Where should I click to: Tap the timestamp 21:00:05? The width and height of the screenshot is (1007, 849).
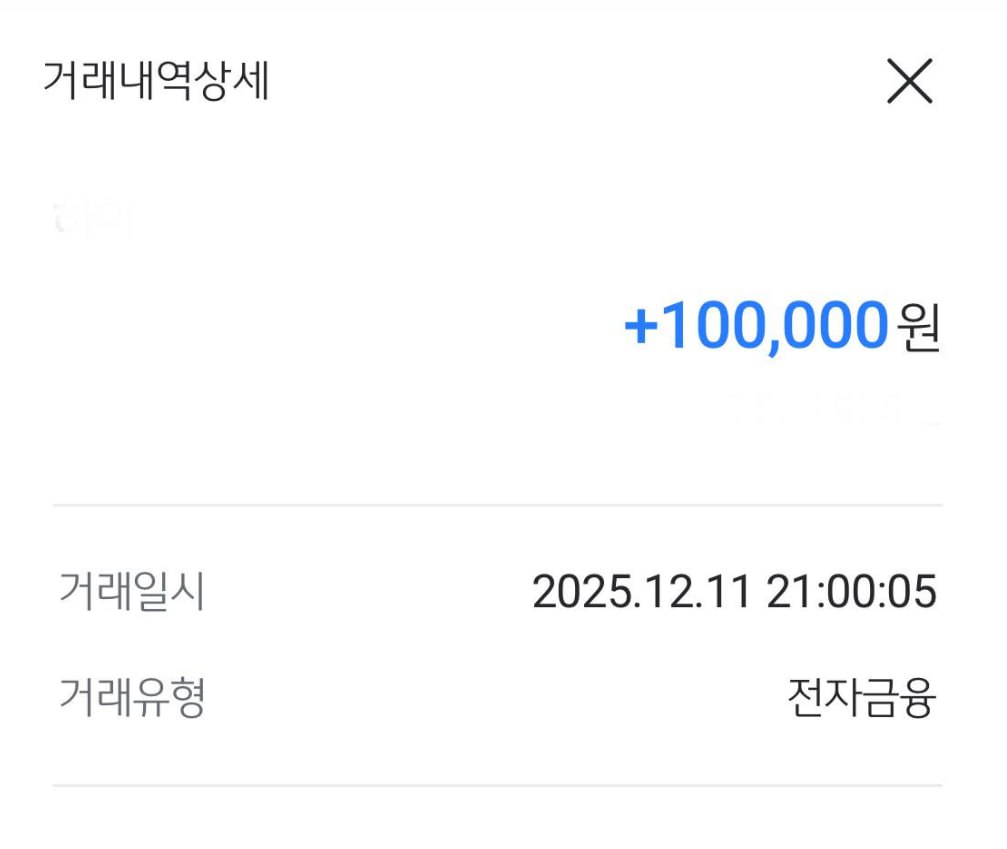(855, 590)
